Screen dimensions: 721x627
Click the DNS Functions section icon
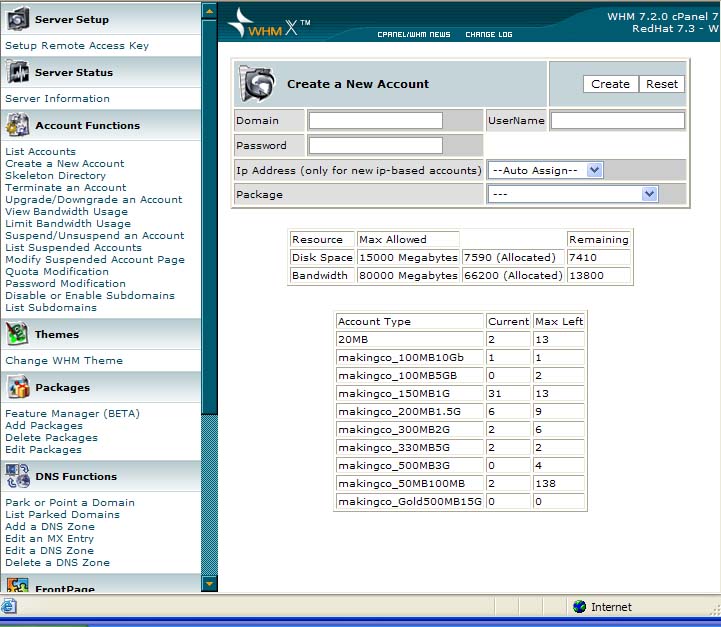click(x=17, y=476)
